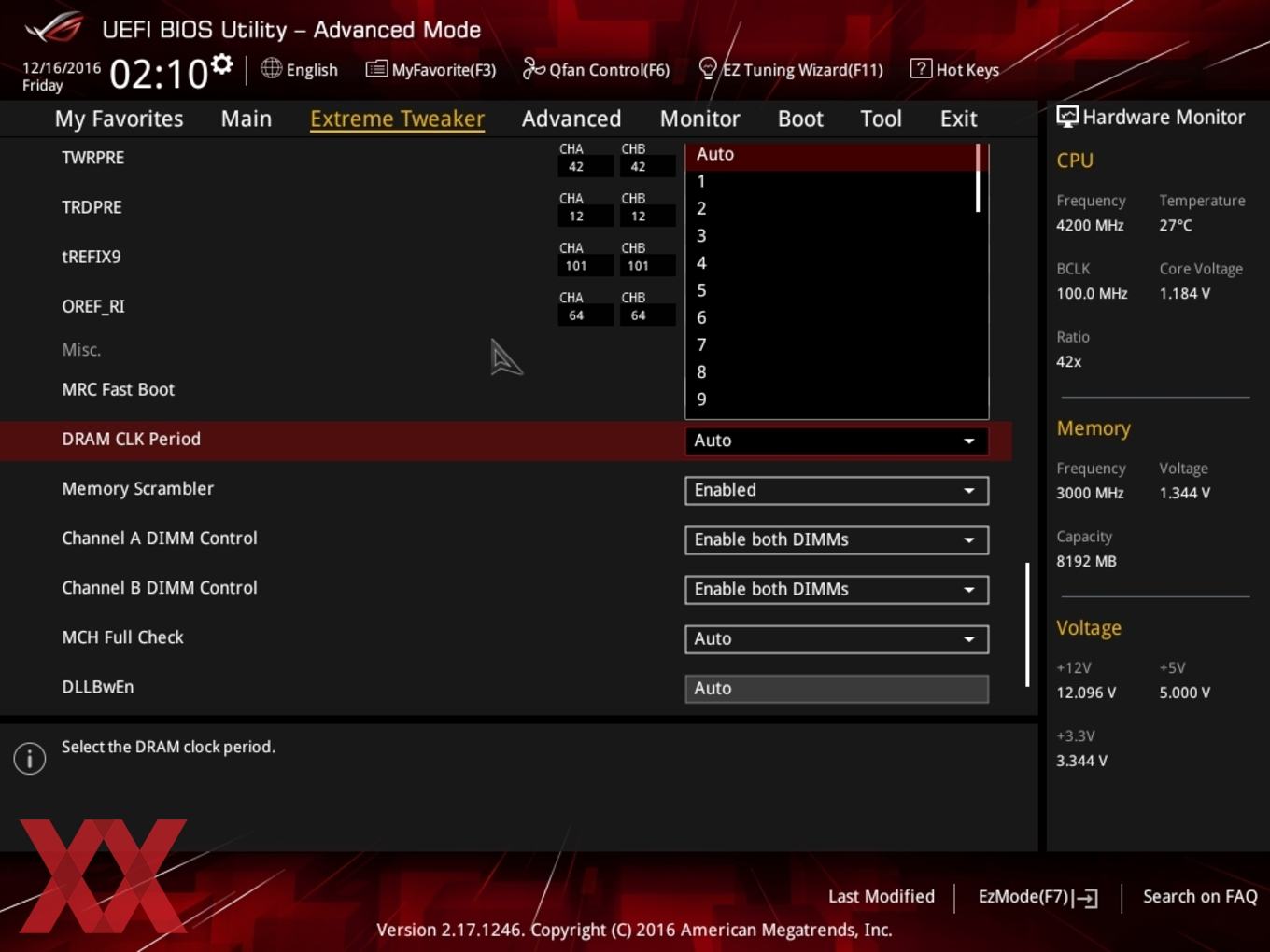
Task: Click the 4200 MHz CPU frequency value
Action: click(1090, 225)
